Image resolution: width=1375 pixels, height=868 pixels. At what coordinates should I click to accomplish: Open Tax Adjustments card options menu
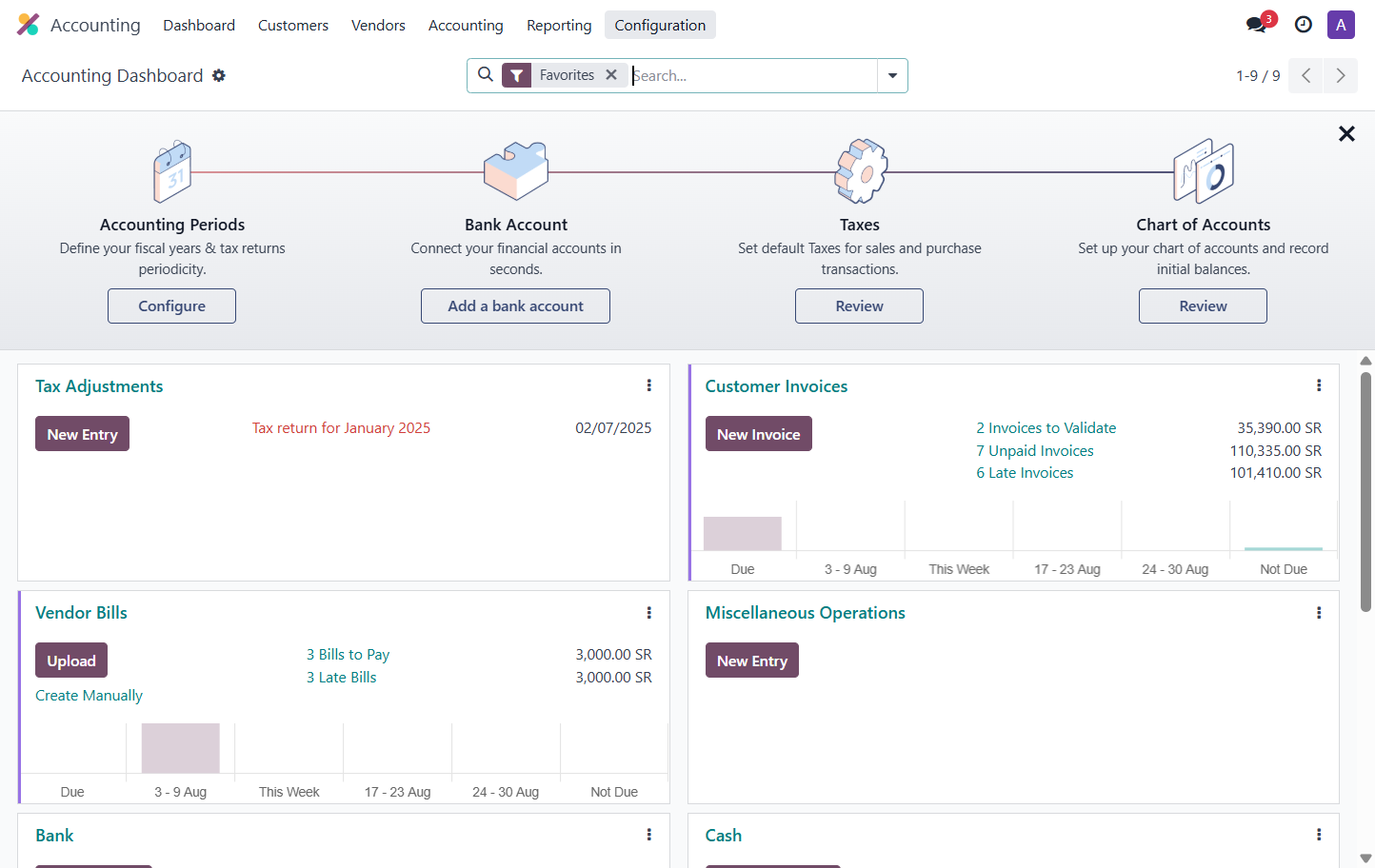click(649, 385)
